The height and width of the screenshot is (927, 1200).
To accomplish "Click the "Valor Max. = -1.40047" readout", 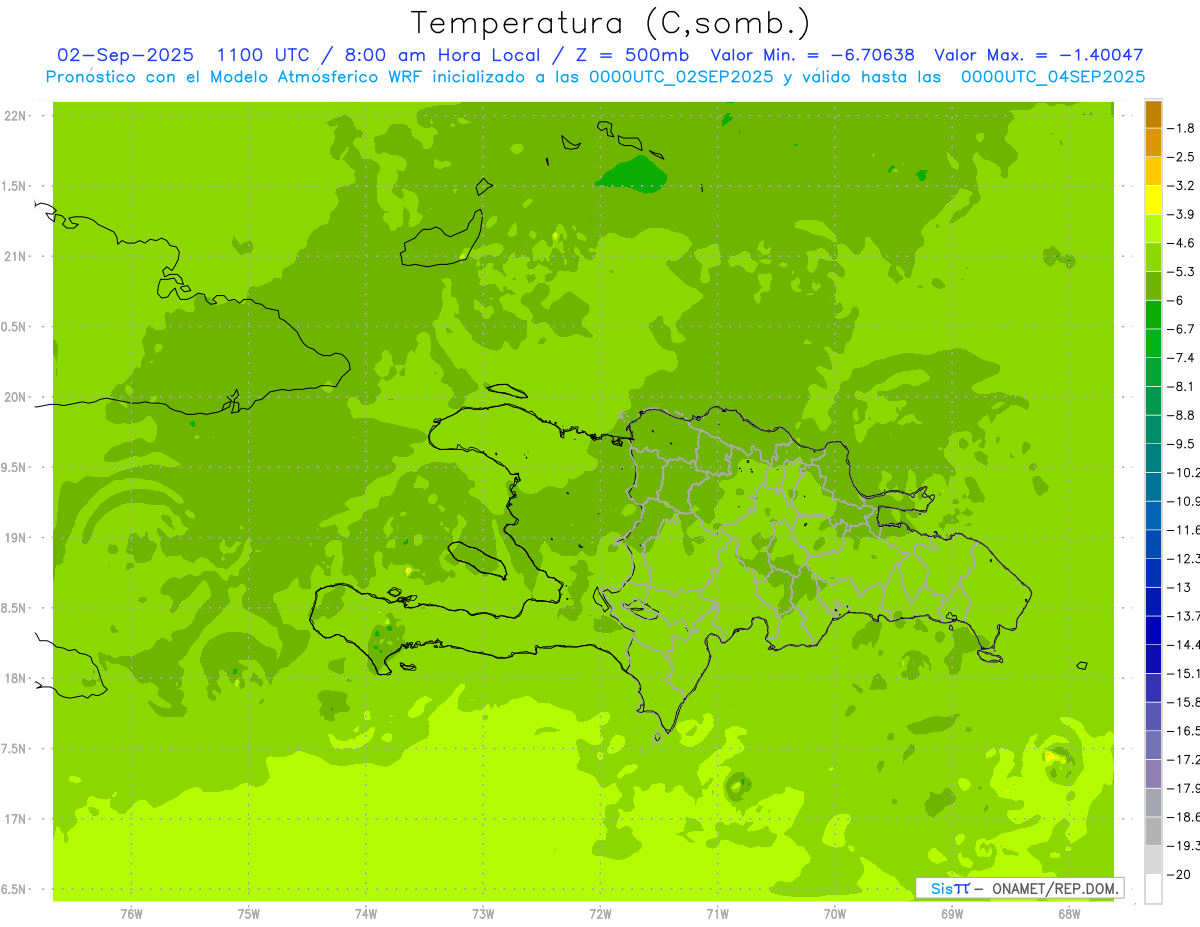I will pyautogui.click(x=1039, y=56).
